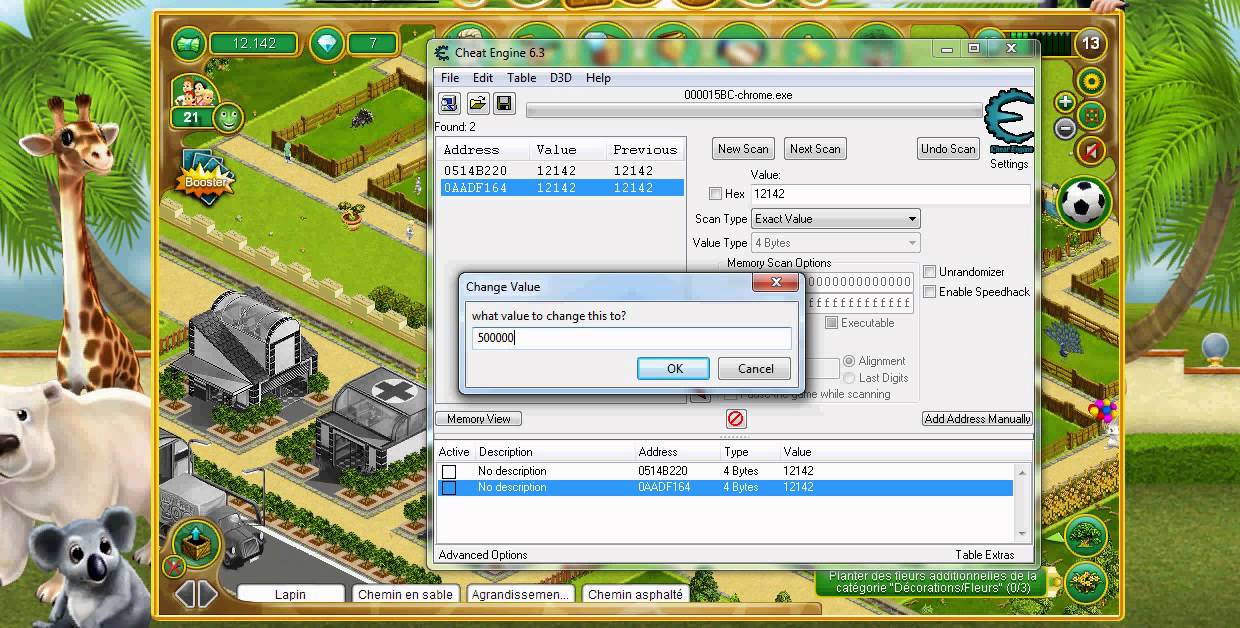Click Add Address Manually button

[977, 419]
